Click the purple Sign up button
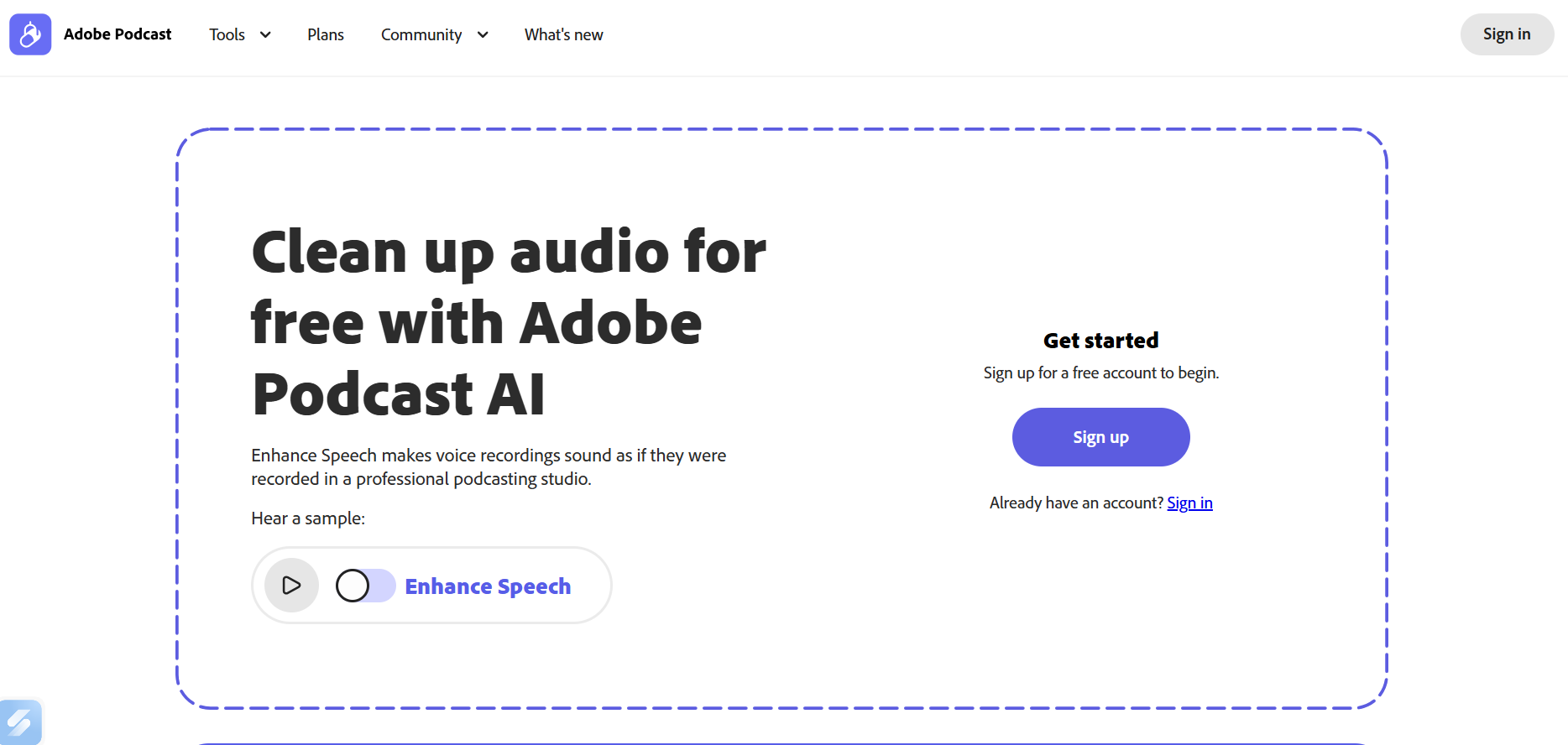1568x745 pixels. tap(1100, 437)
